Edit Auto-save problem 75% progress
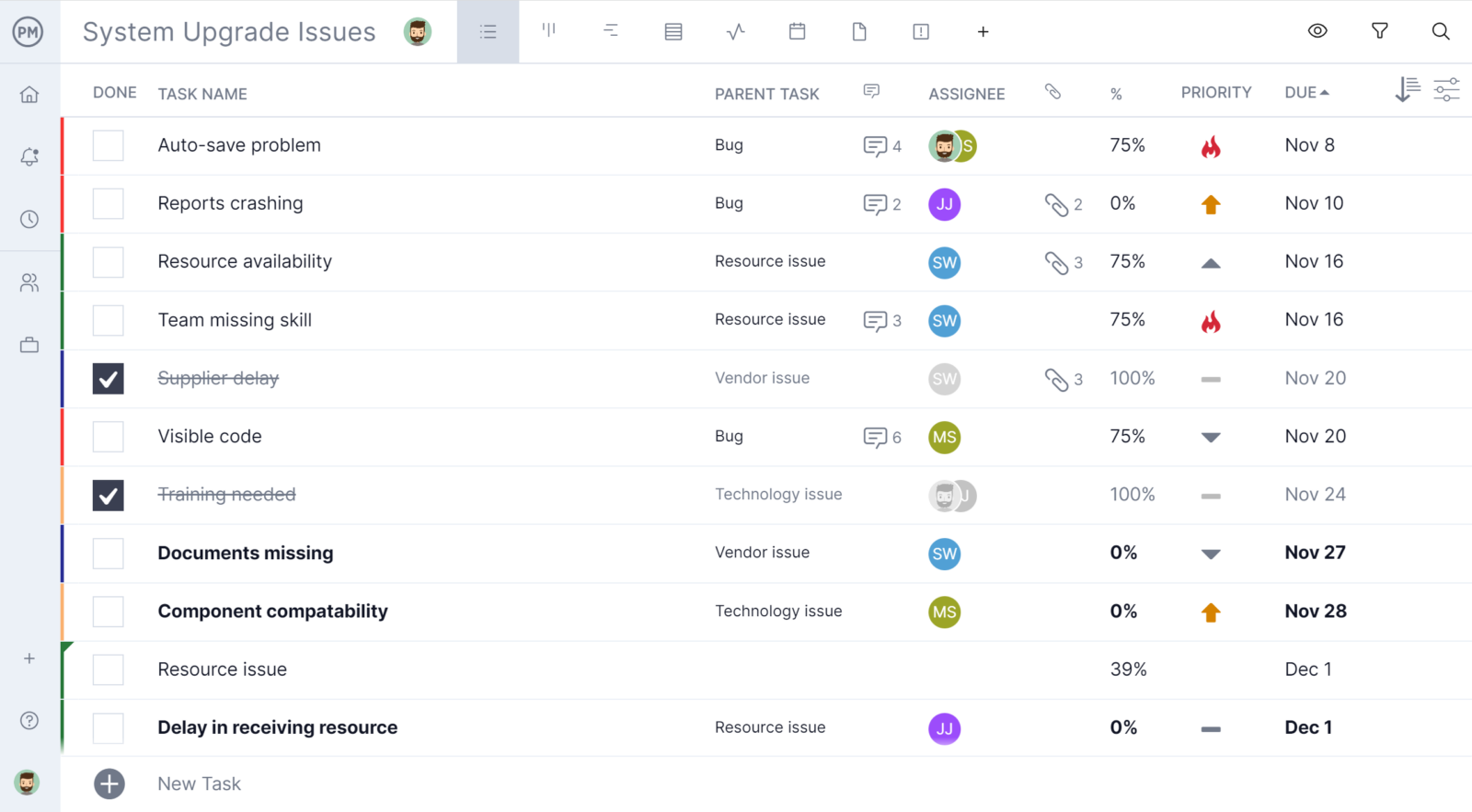Image resolution: width=1472 pixels, height=812 pixels. coord(1128,145)
